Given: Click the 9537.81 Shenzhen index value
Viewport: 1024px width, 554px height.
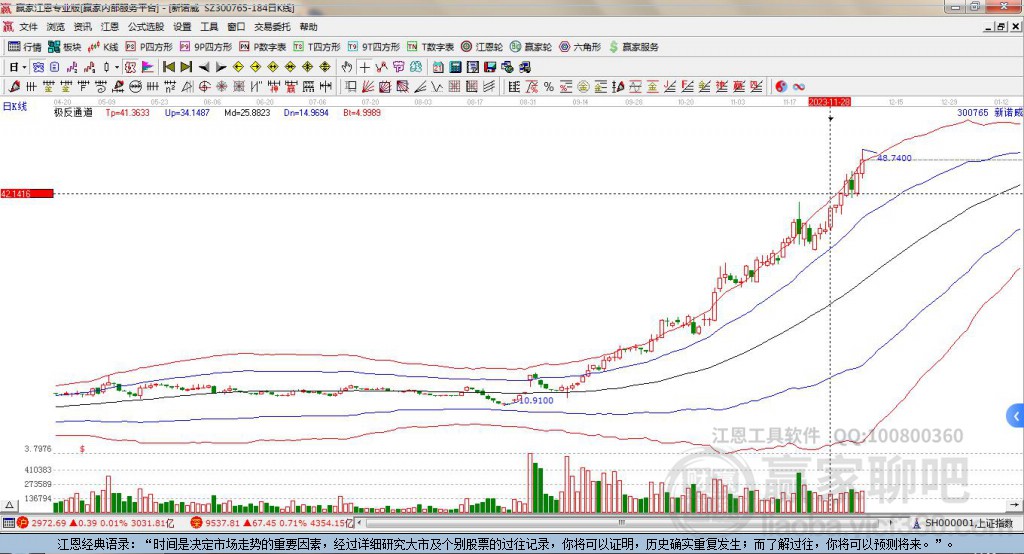Looking at the screenshot, I should (223, 523).
